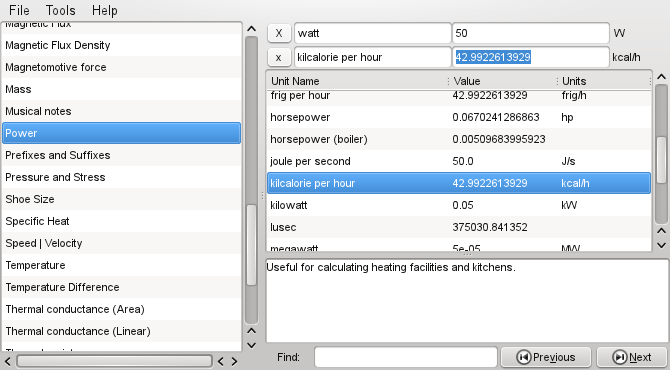Select Thermal conductance (Linear) category
Viewport: 670px width, 370px height.
point(122,331)
